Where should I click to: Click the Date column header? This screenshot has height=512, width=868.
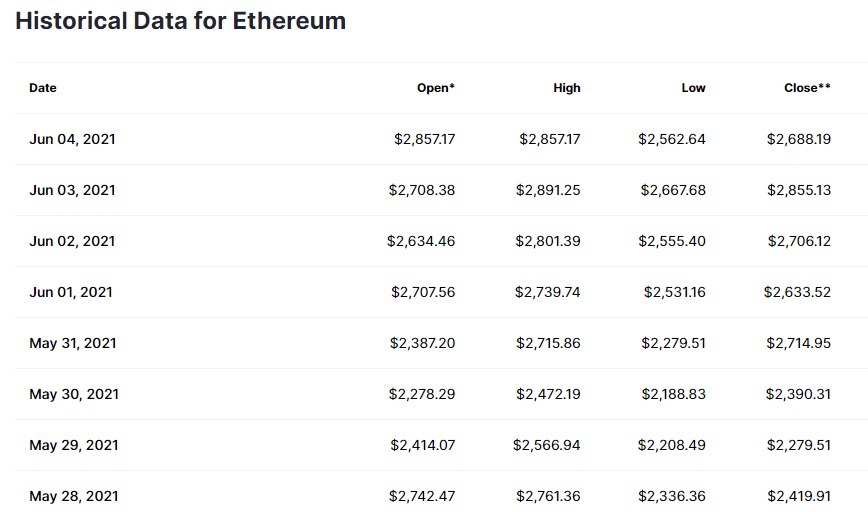click(x=43, y=88)
